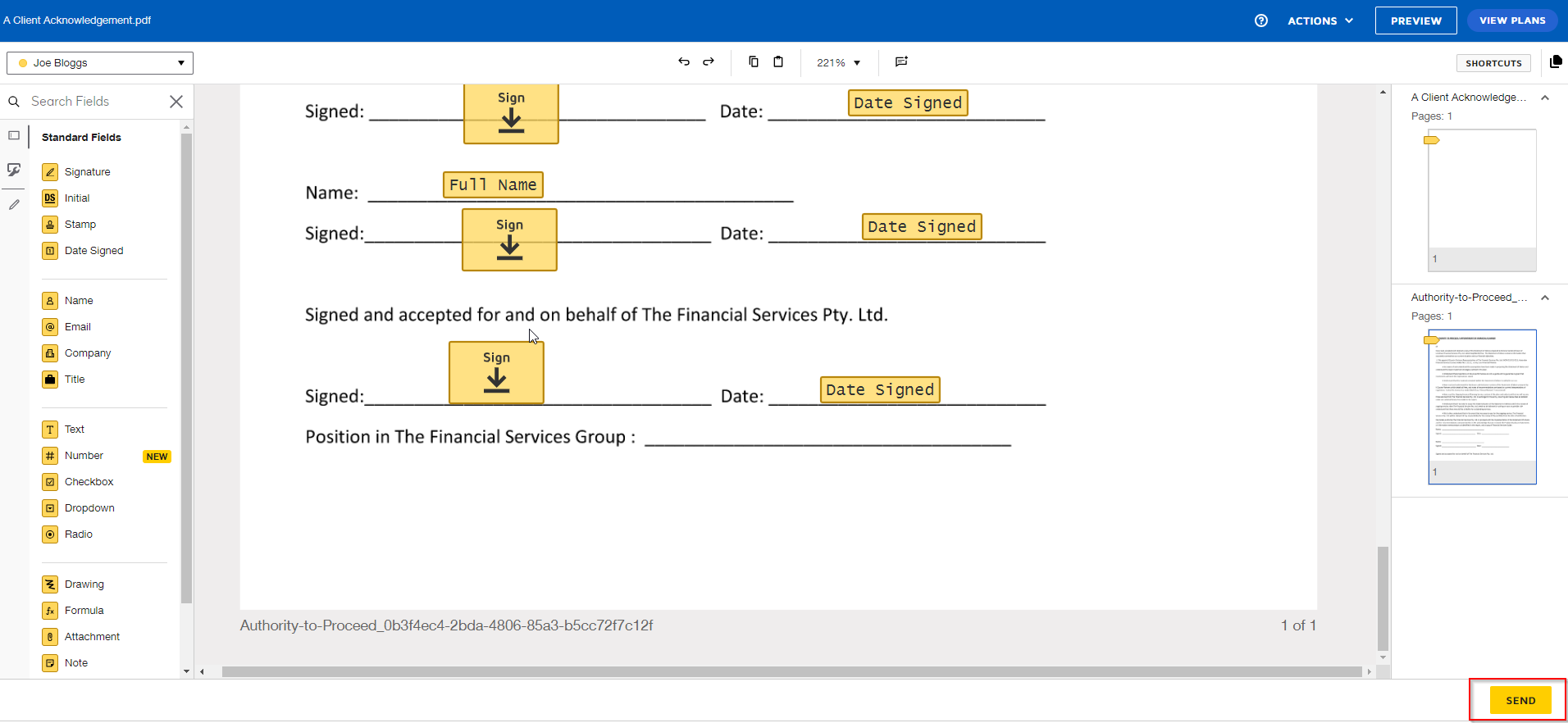Viewport: 1568px width, 723px height.
Task: Click the redo arrow in toolbar
Action: coord(709,62)
